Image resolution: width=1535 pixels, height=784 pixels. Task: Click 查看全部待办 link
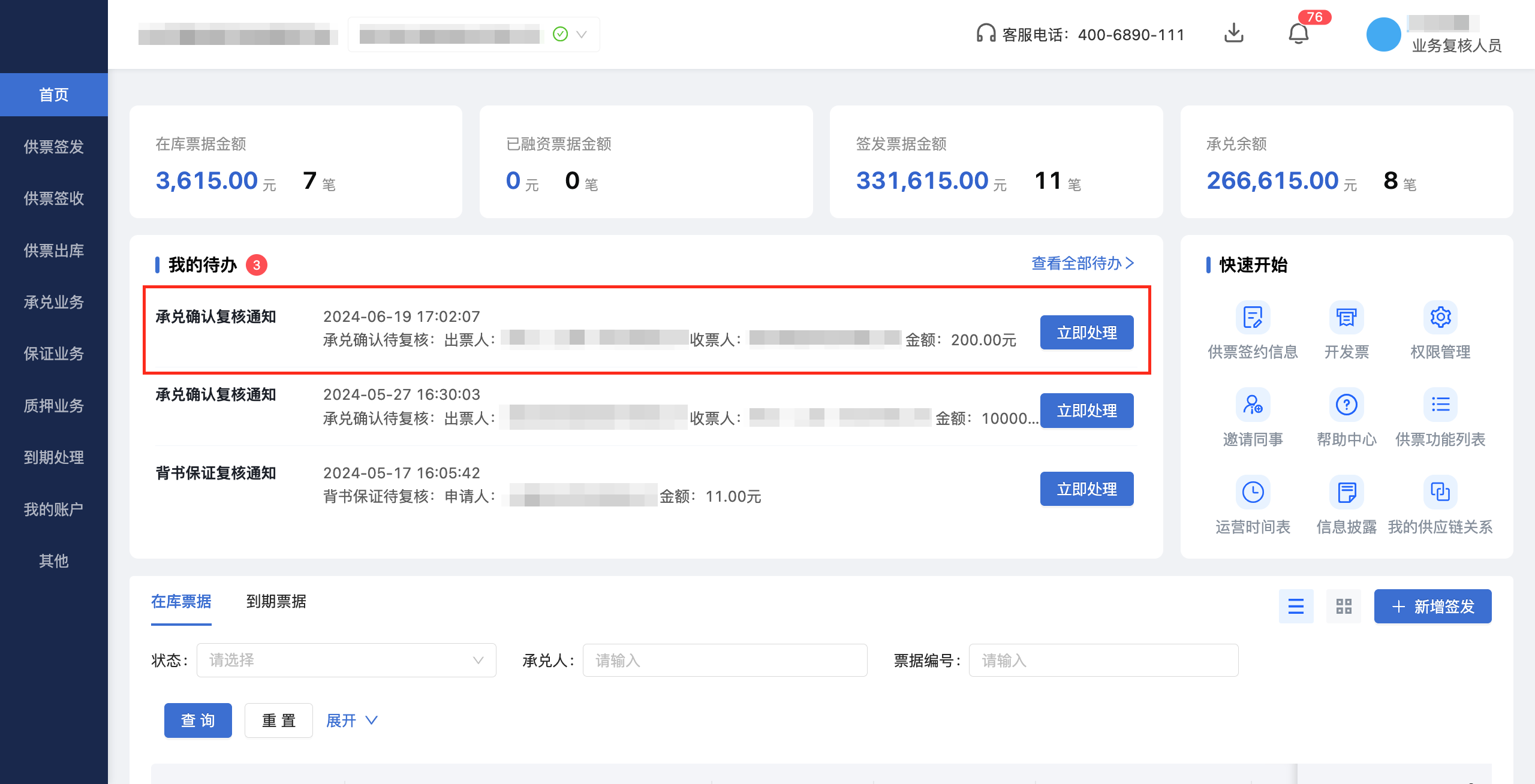click(1082, 263)
